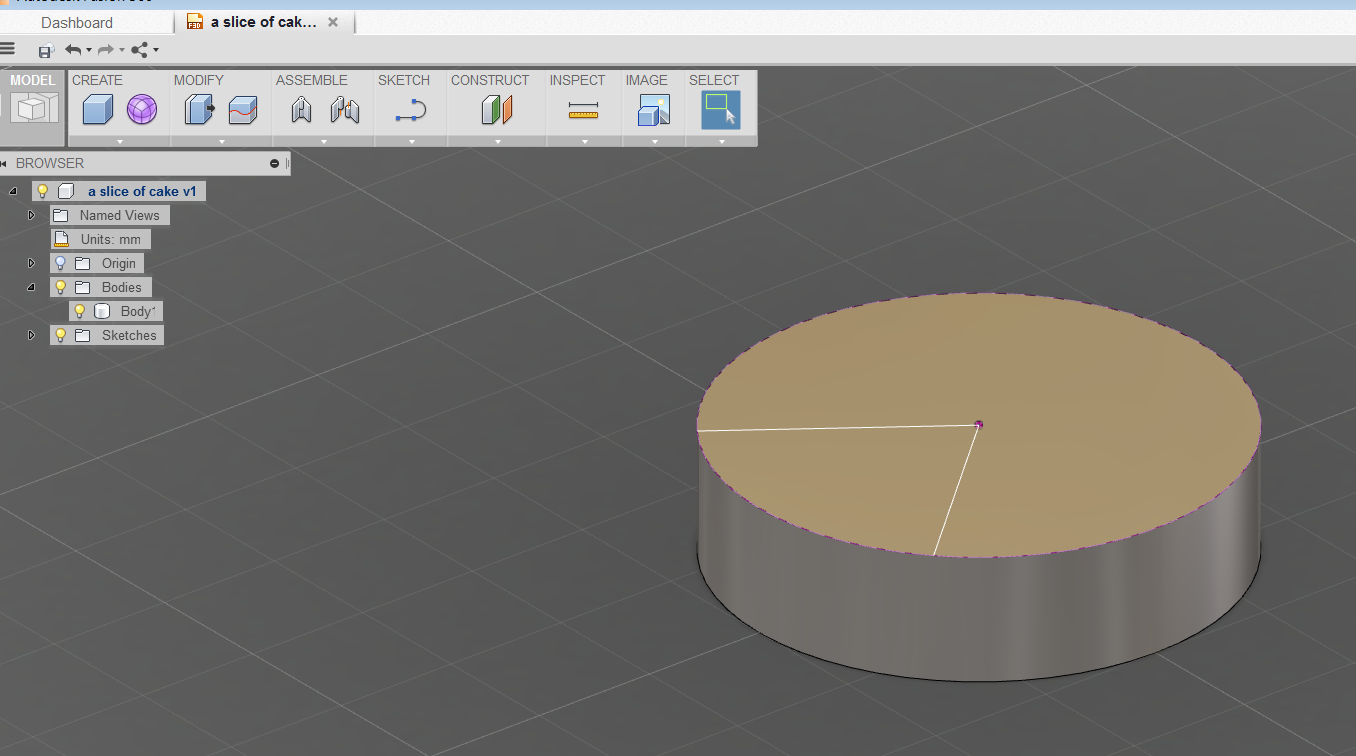The height and width of the screenshot is (756, 1356).
Task: Expand the Named Views tree node
Action: coord(31,215)
